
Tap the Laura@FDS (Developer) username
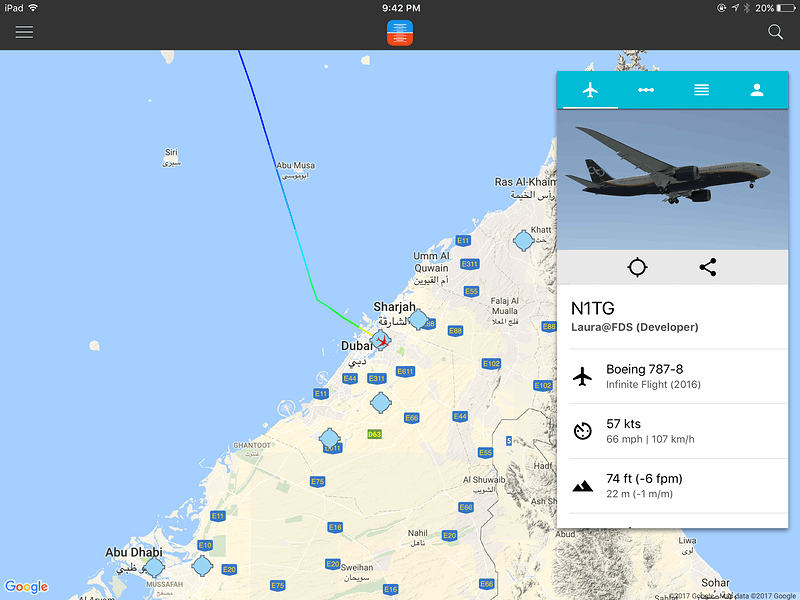click(634, 328)
